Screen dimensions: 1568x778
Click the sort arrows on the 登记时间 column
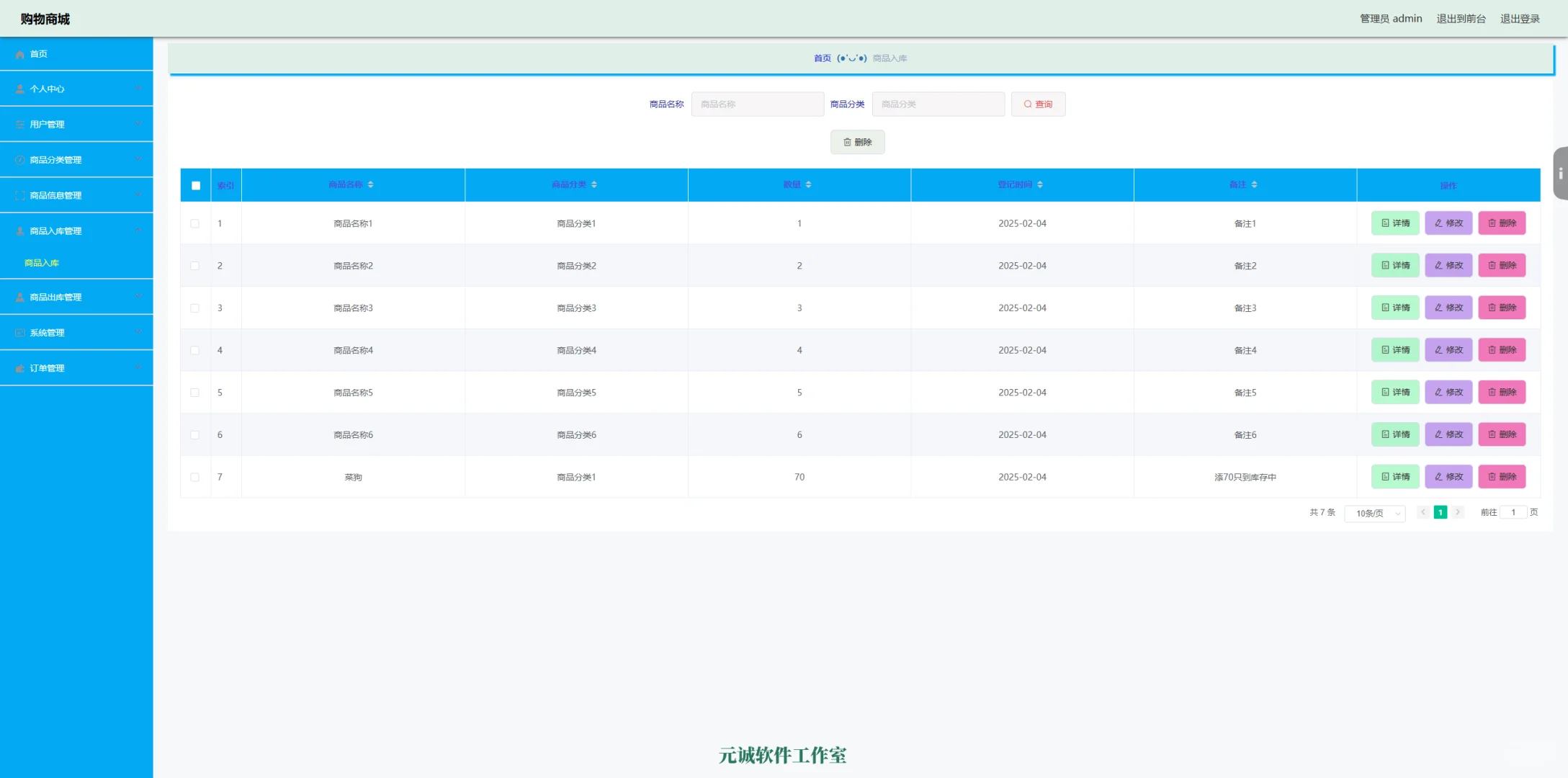(x=1039, y=185)
